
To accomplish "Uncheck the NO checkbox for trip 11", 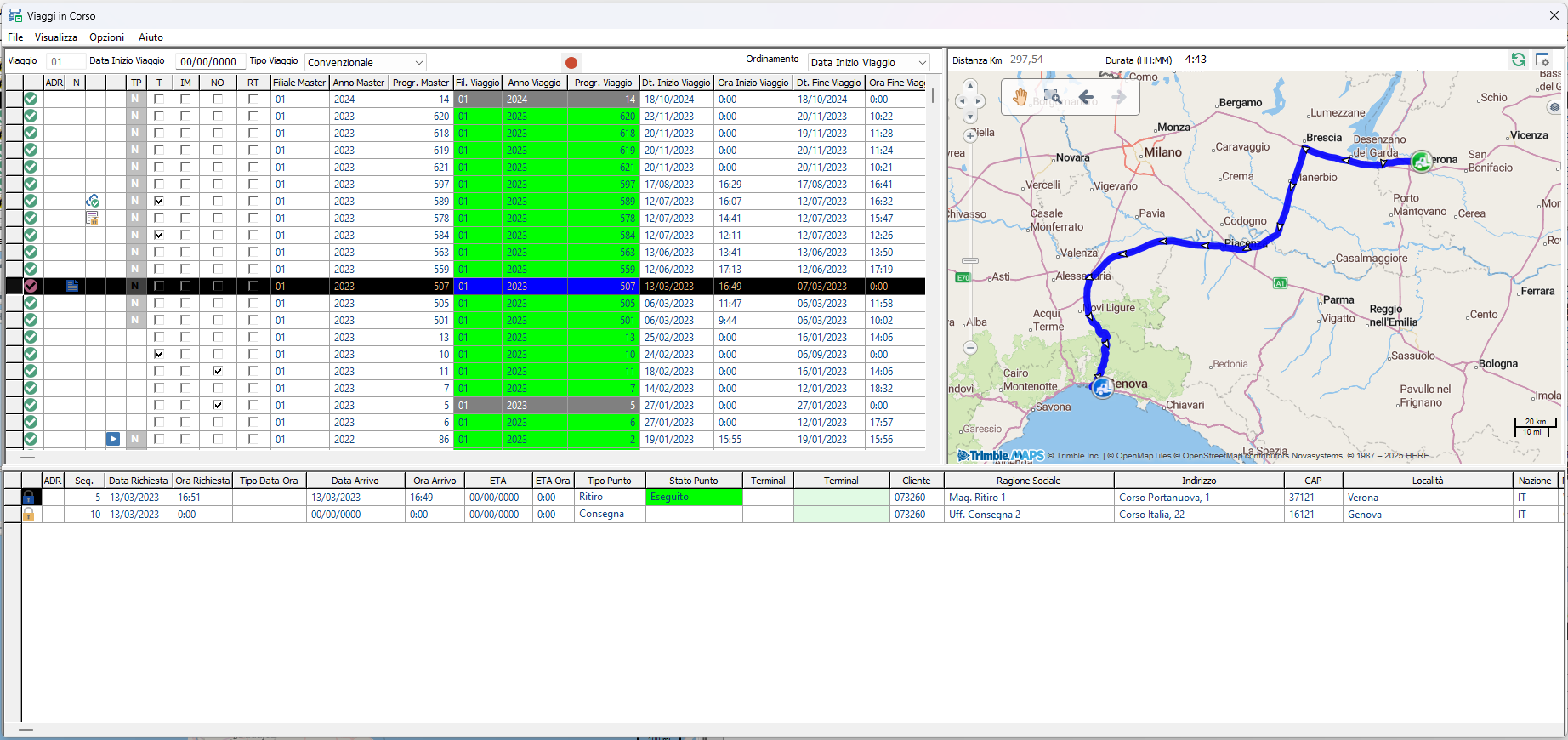I will point(218,371).
